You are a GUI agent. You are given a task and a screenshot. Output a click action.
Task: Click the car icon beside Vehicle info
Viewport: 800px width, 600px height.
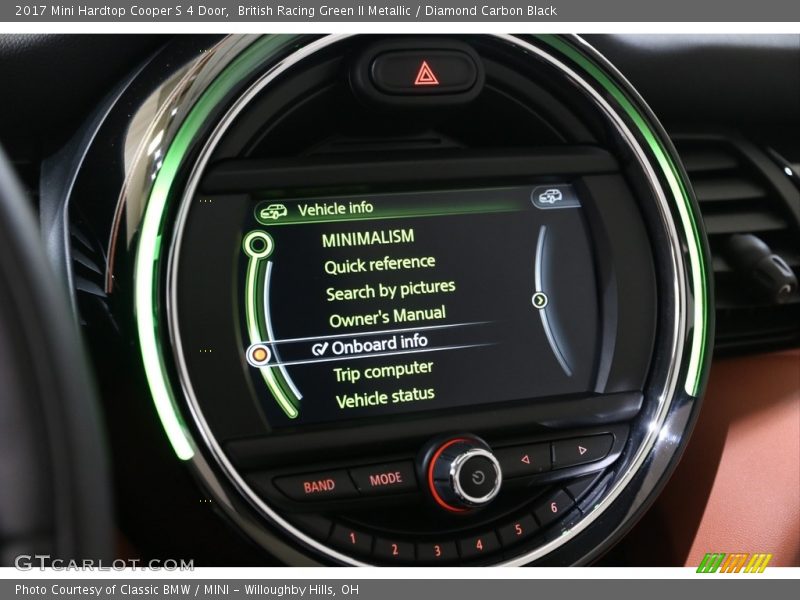274,212
